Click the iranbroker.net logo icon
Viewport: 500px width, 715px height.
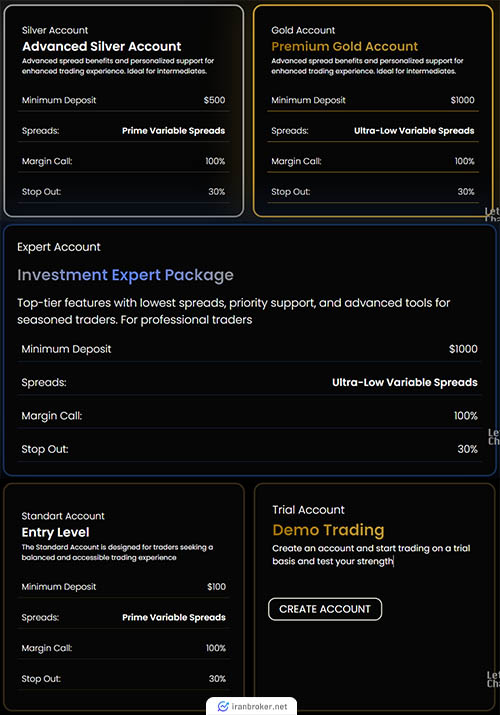tap(223, 706)
